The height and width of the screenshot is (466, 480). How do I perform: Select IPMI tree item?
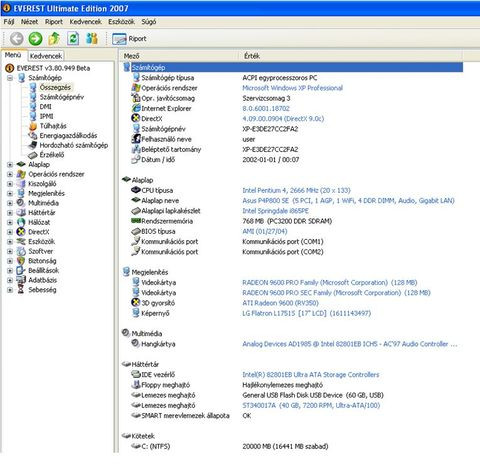(x=46, y=116)
